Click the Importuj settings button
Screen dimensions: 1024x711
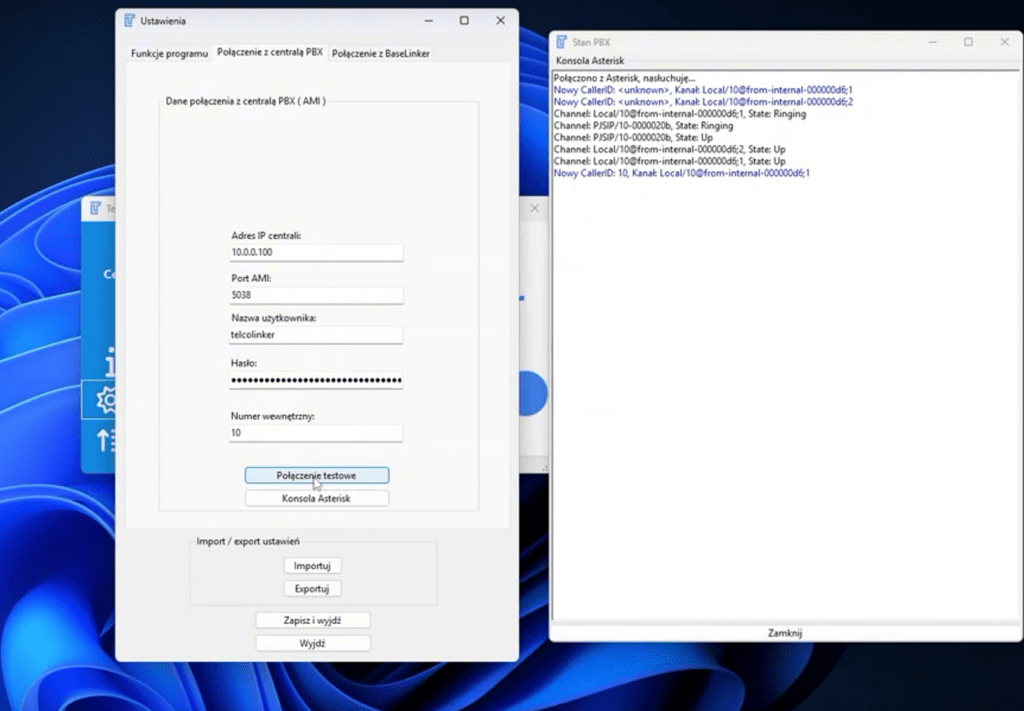click(312, 566)
